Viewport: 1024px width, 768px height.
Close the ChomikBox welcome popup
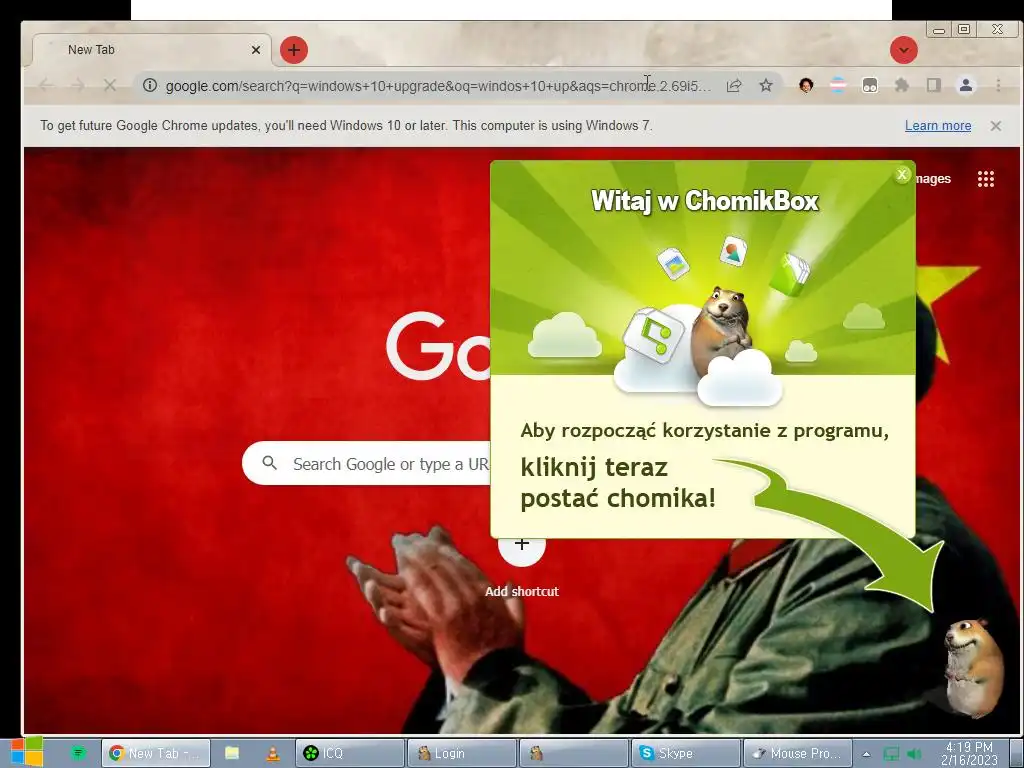click(x=902, y=174)
